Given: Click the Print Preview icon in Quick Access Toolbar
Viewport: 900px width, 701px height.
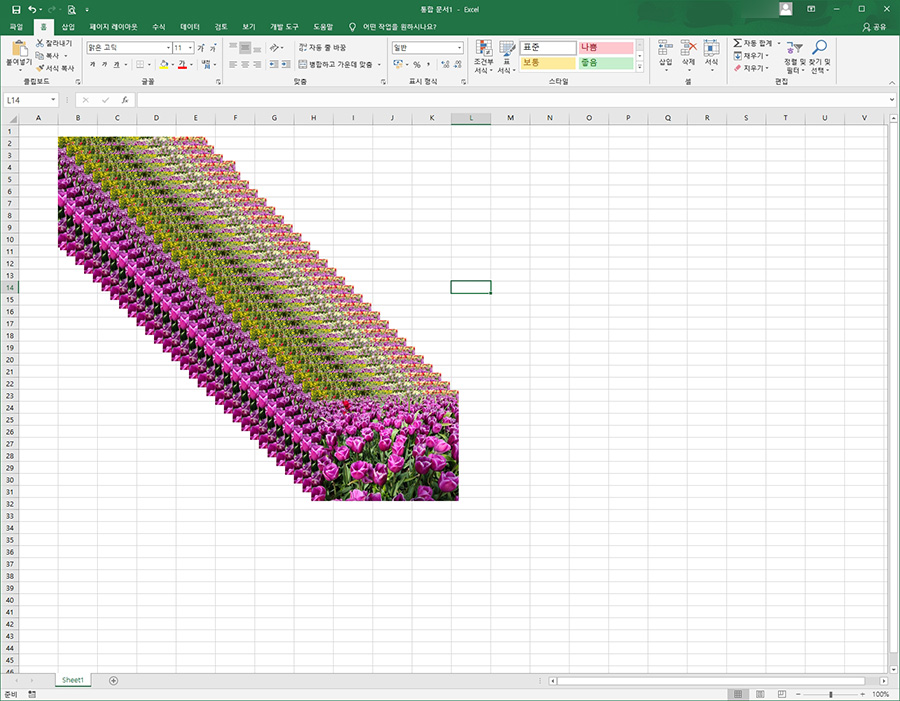Looking at the screenshot, I should pos(71,10).
